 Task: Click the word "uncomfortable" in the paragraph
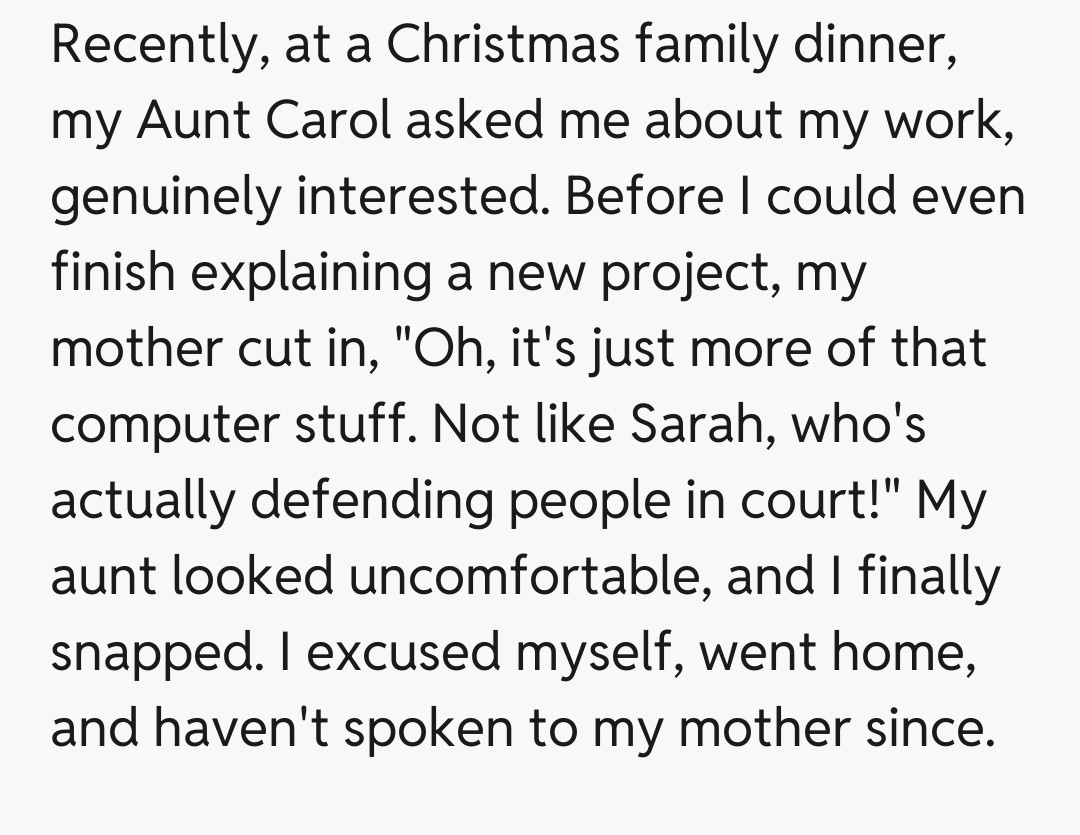pos(513,578)
